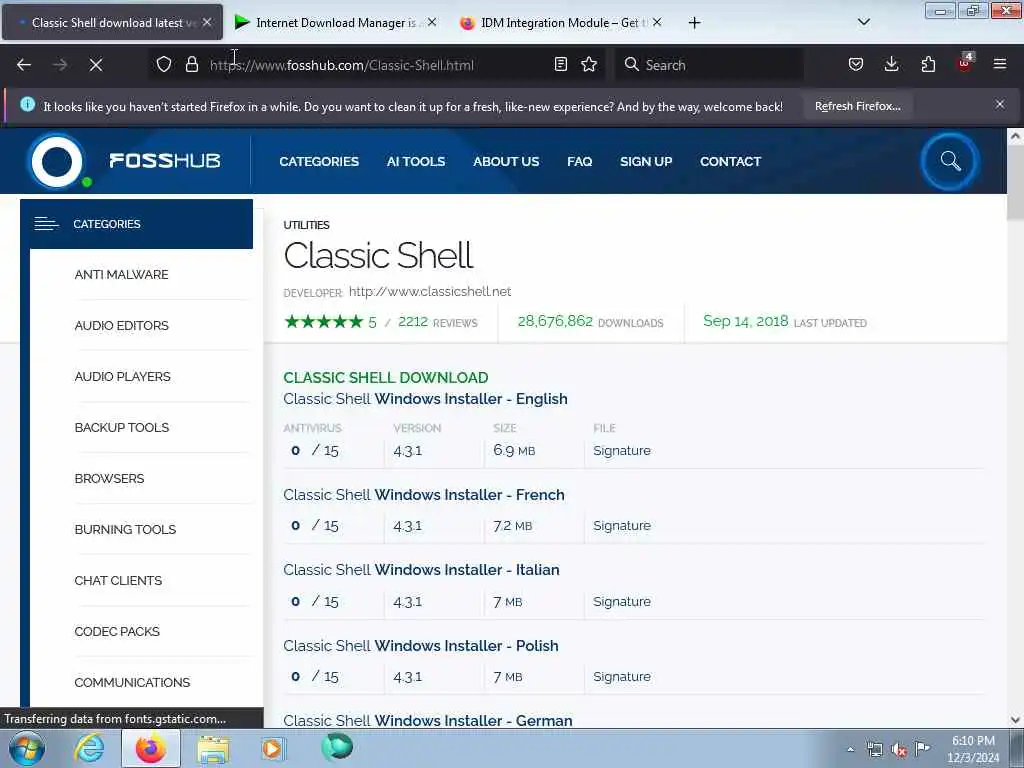This screenshot has height=768, width=1024.
Task: Toggle reader view icon
Action: (x=560, y=65)
